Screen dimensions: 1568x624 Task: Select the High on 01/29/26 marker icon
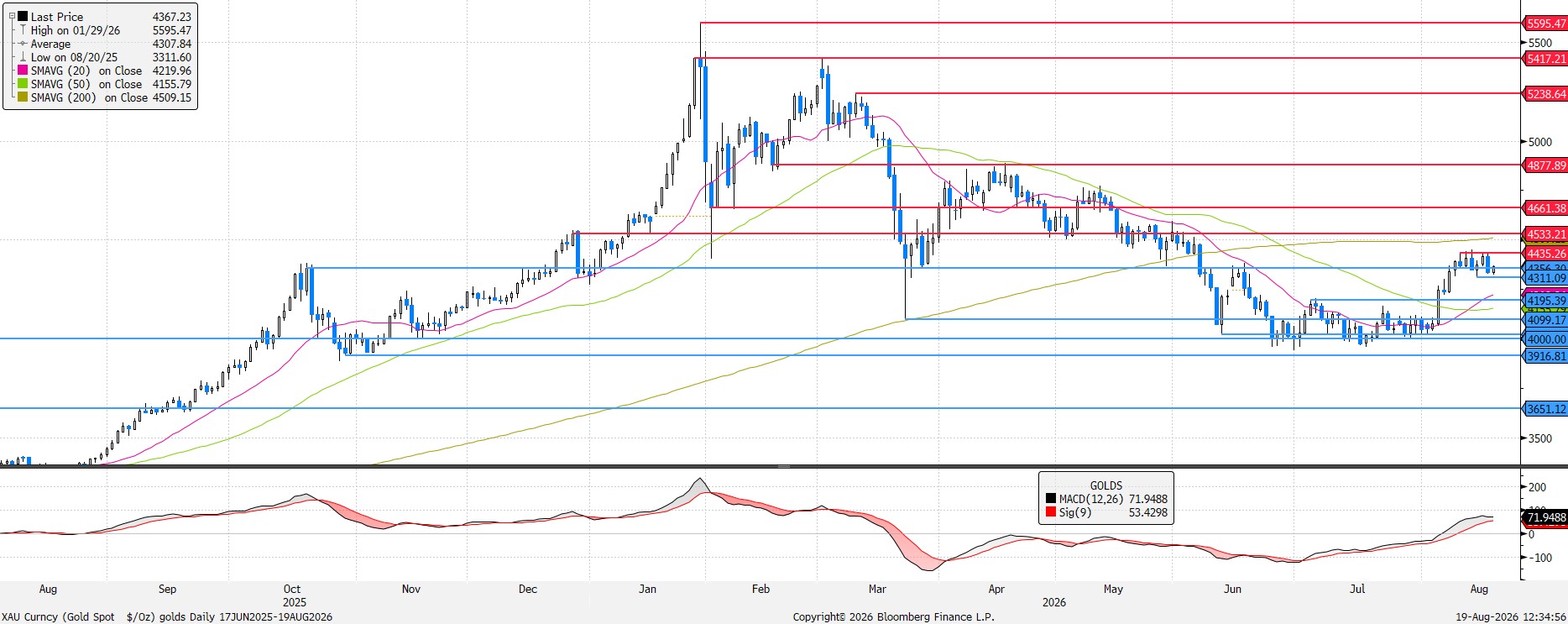[x=23, y=30]
